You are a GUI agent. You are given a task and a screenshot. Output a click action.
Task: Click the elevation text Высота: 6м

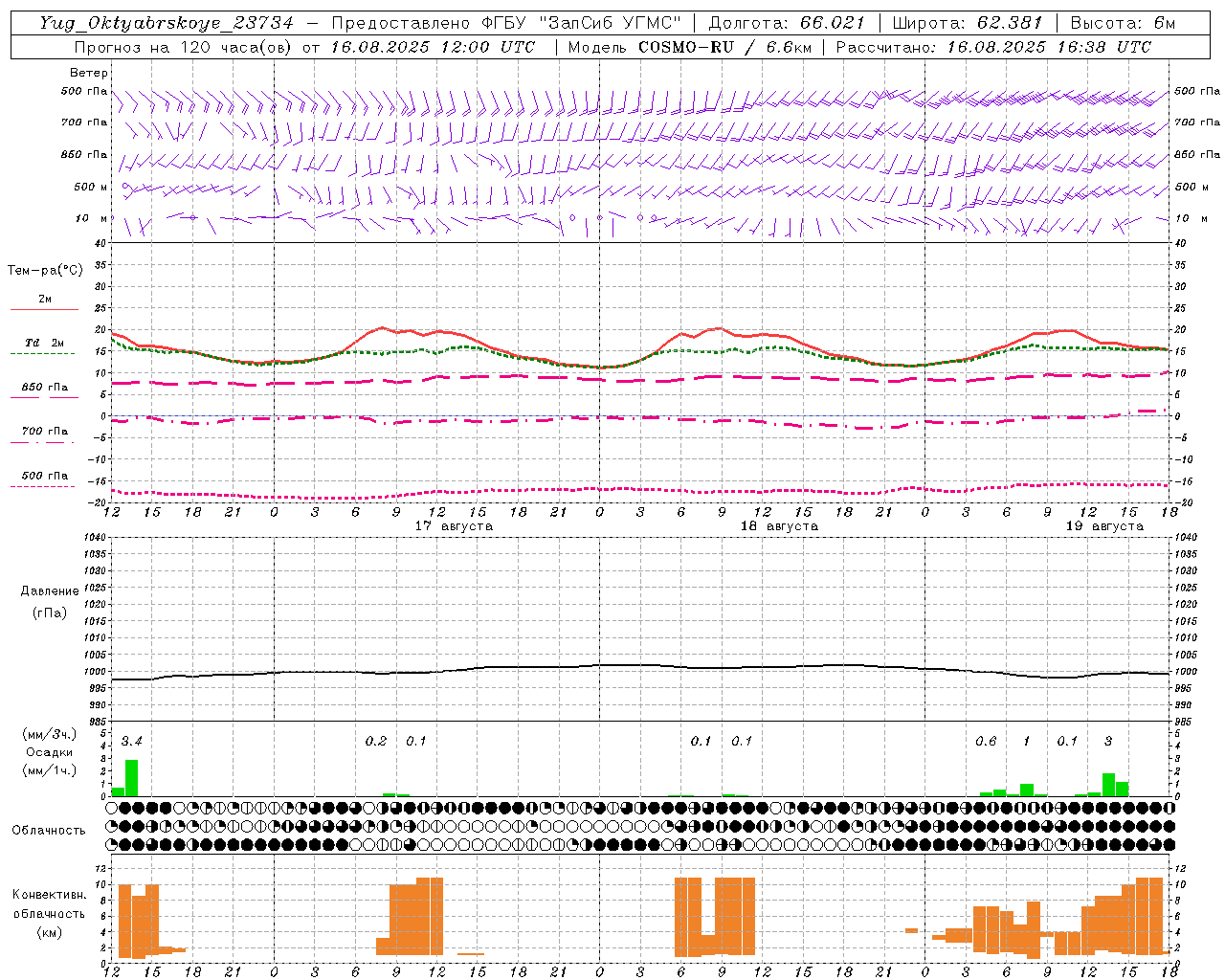1123,23
